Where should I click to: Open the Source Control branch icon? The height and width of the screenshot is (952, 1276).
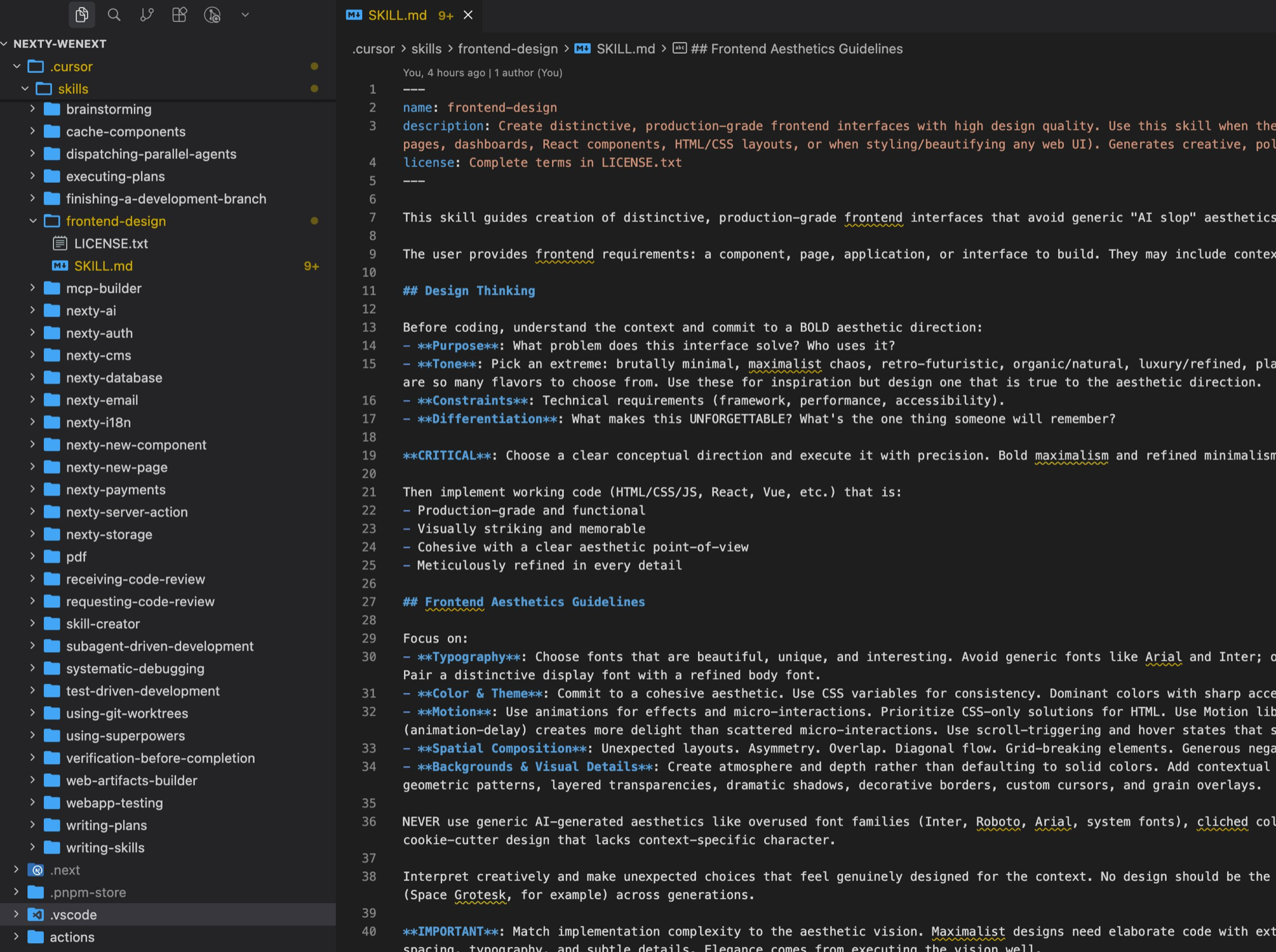pyautogui.click(x=147, y=15)
